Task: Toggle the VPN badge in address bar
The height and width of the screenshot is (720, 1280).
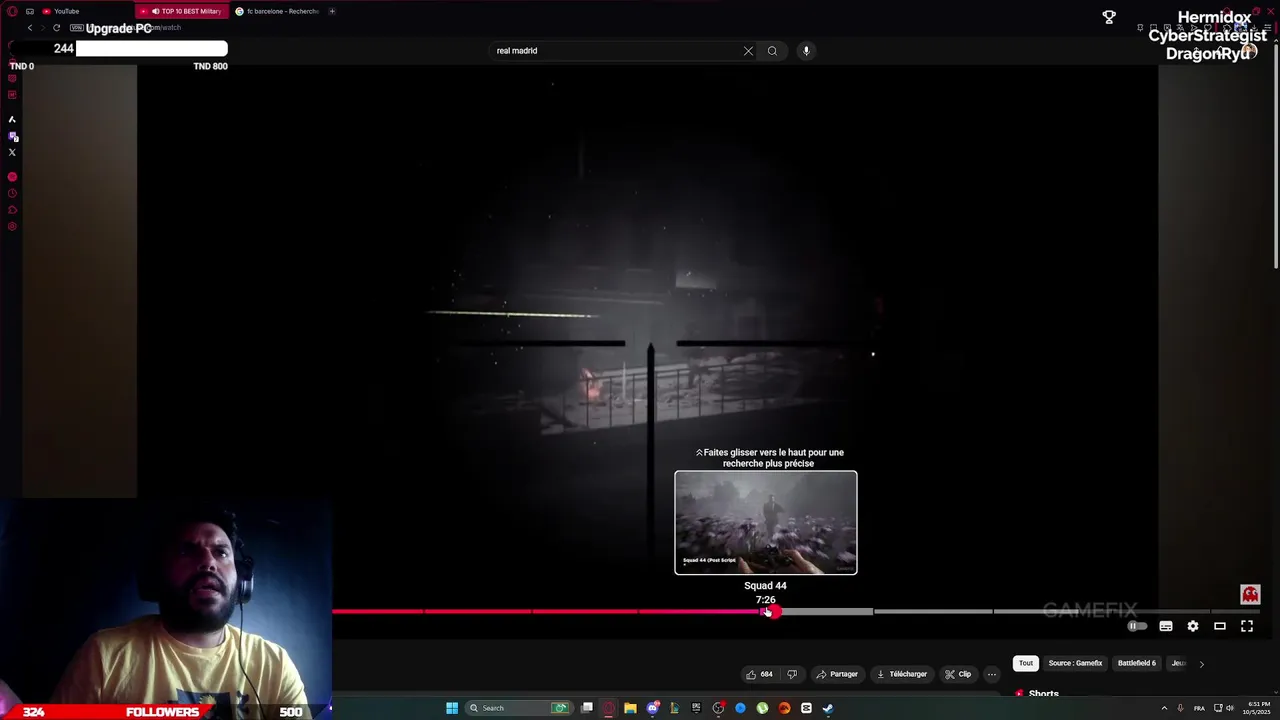Action: tap(76, 28)
